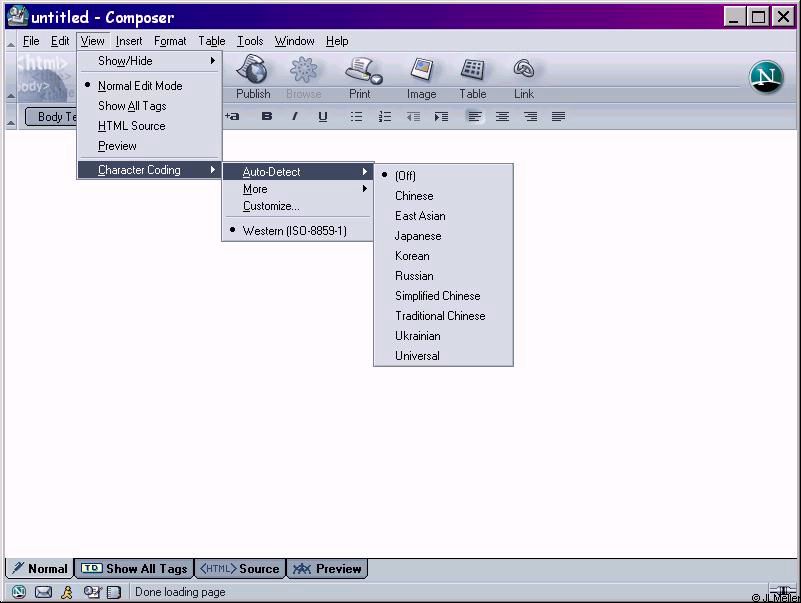Choose Korean auto-detect
Viewport: 801px width, 603px height.
443,256
